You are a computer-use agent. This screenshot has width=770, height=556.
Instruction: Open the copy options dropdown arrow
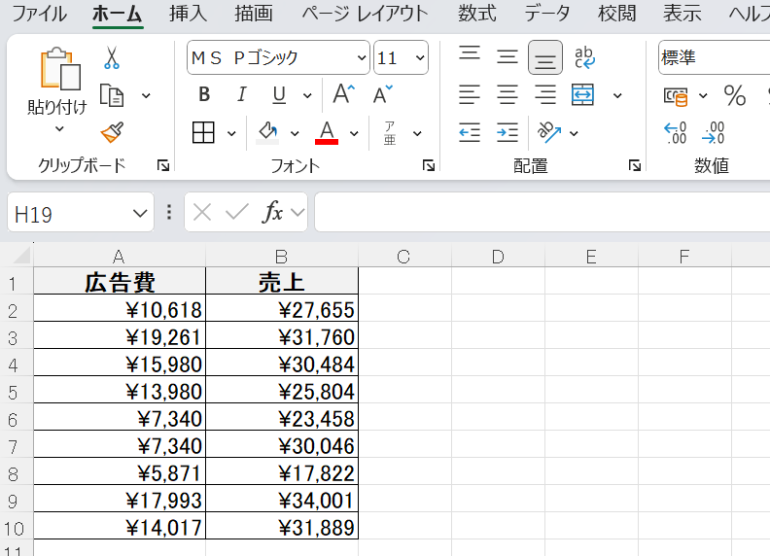146,95
